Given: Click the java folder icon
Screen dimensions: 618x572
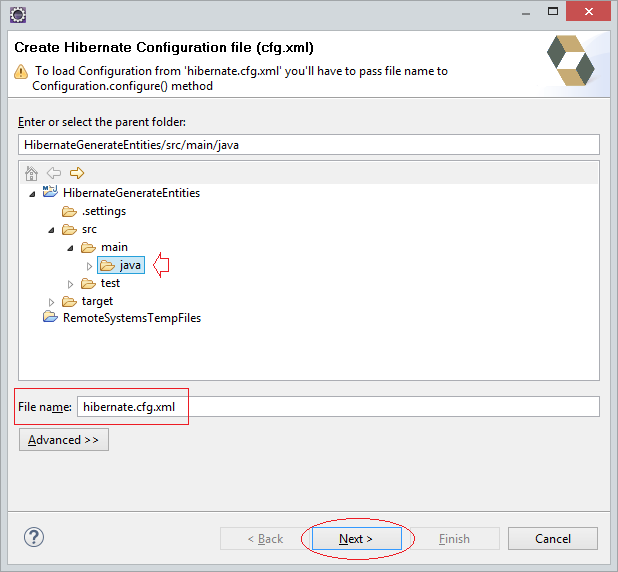Looking at the screenshot, I should [107, 265].
